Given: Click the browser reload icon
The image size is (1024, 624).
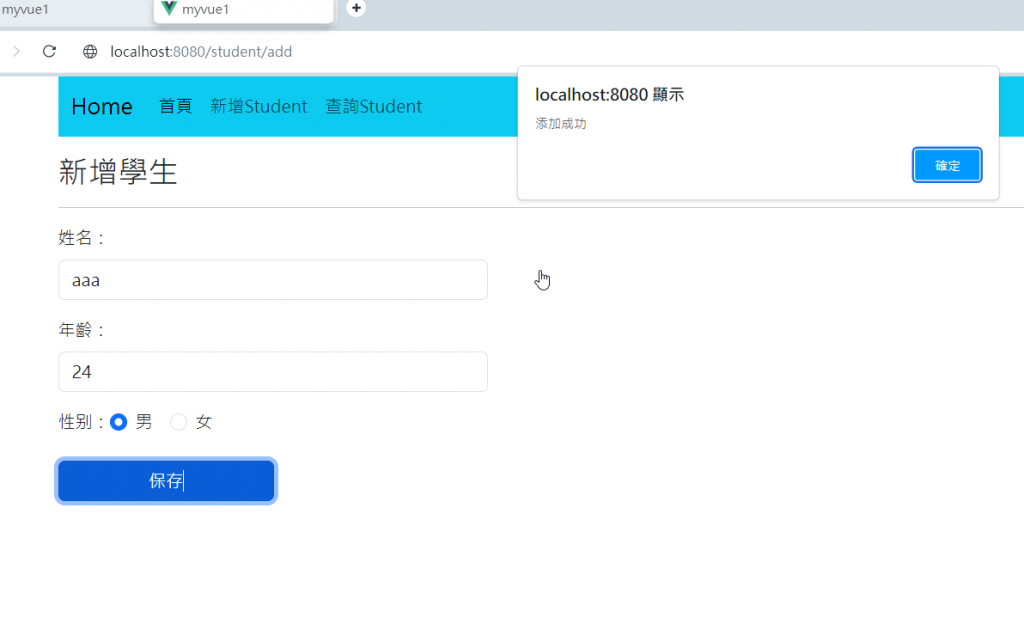Looking at the screenshot, I should point(49,51).
